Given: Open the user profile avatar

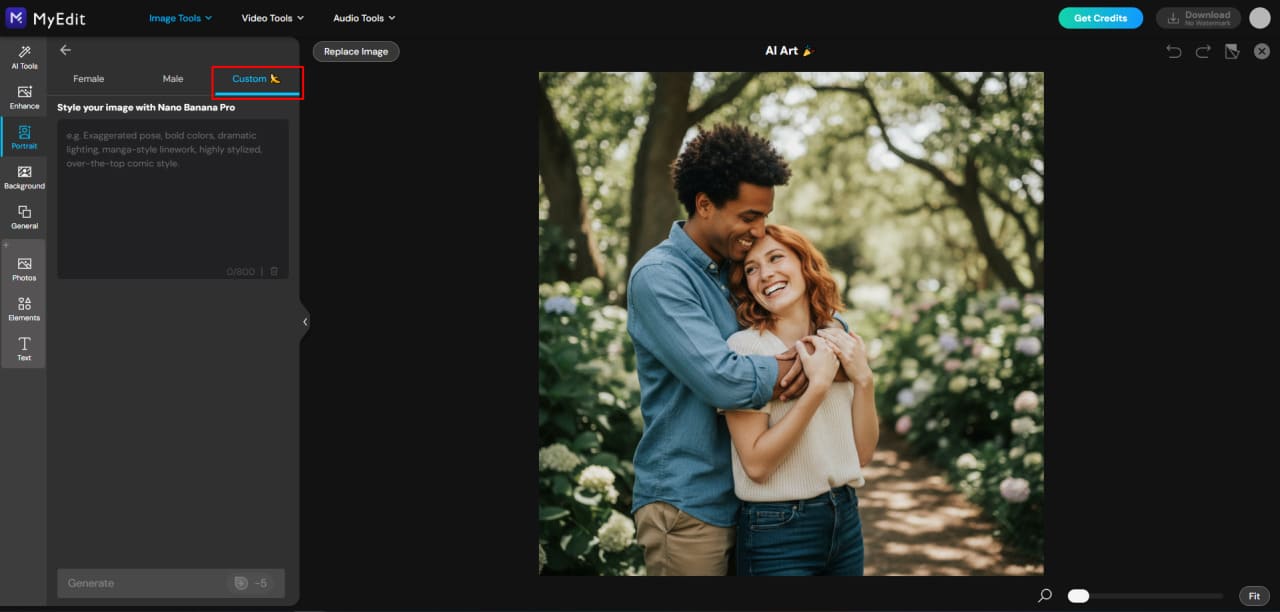Looking at the screenshot, I should tap(1259, 18).
